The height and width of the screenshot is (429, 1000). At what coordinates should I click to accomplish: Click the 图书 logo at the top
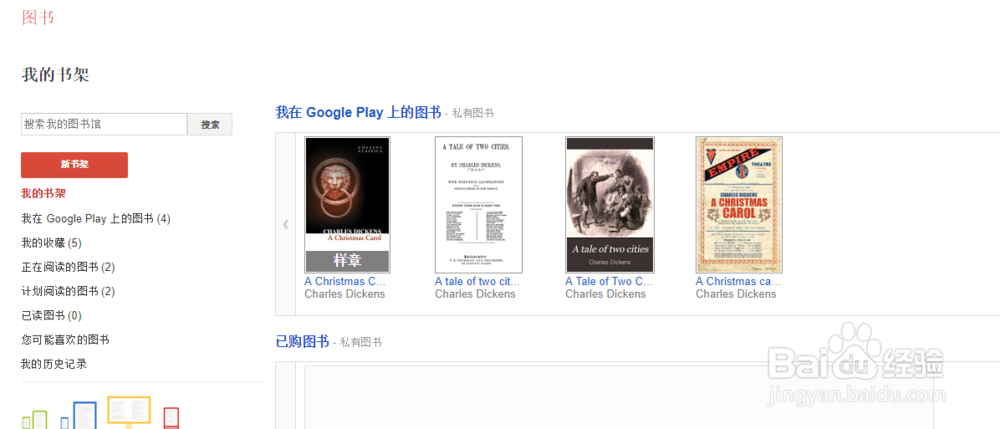point(38,17)
